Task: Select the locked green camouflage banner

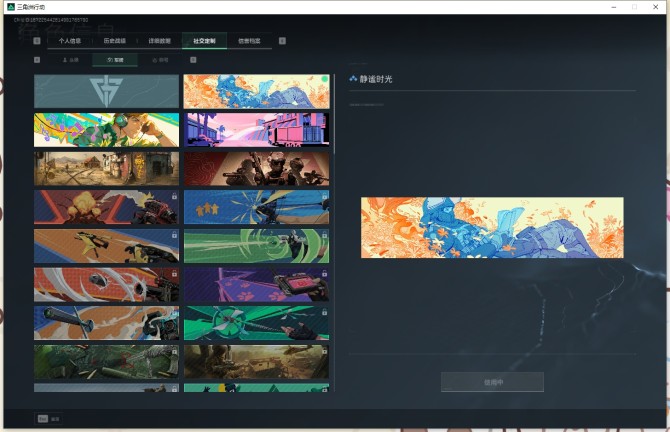Action: 106,362
